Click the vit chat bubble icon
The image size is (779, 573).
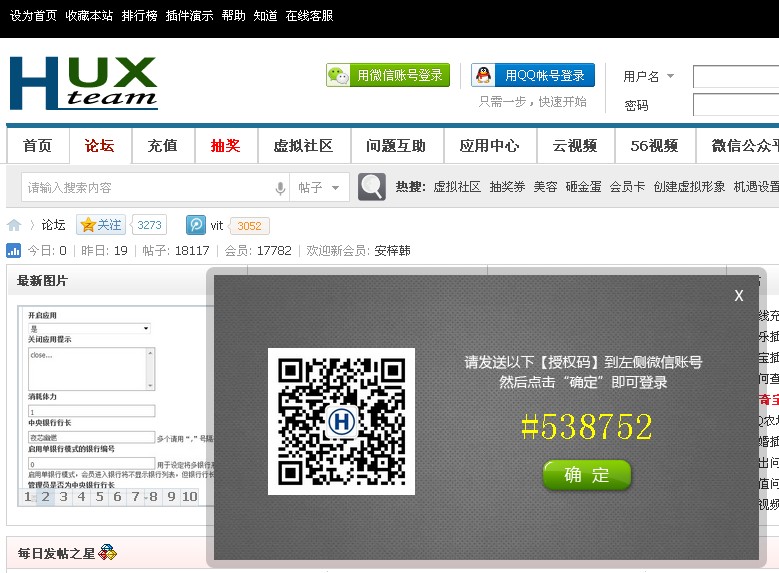coord(196,225)
